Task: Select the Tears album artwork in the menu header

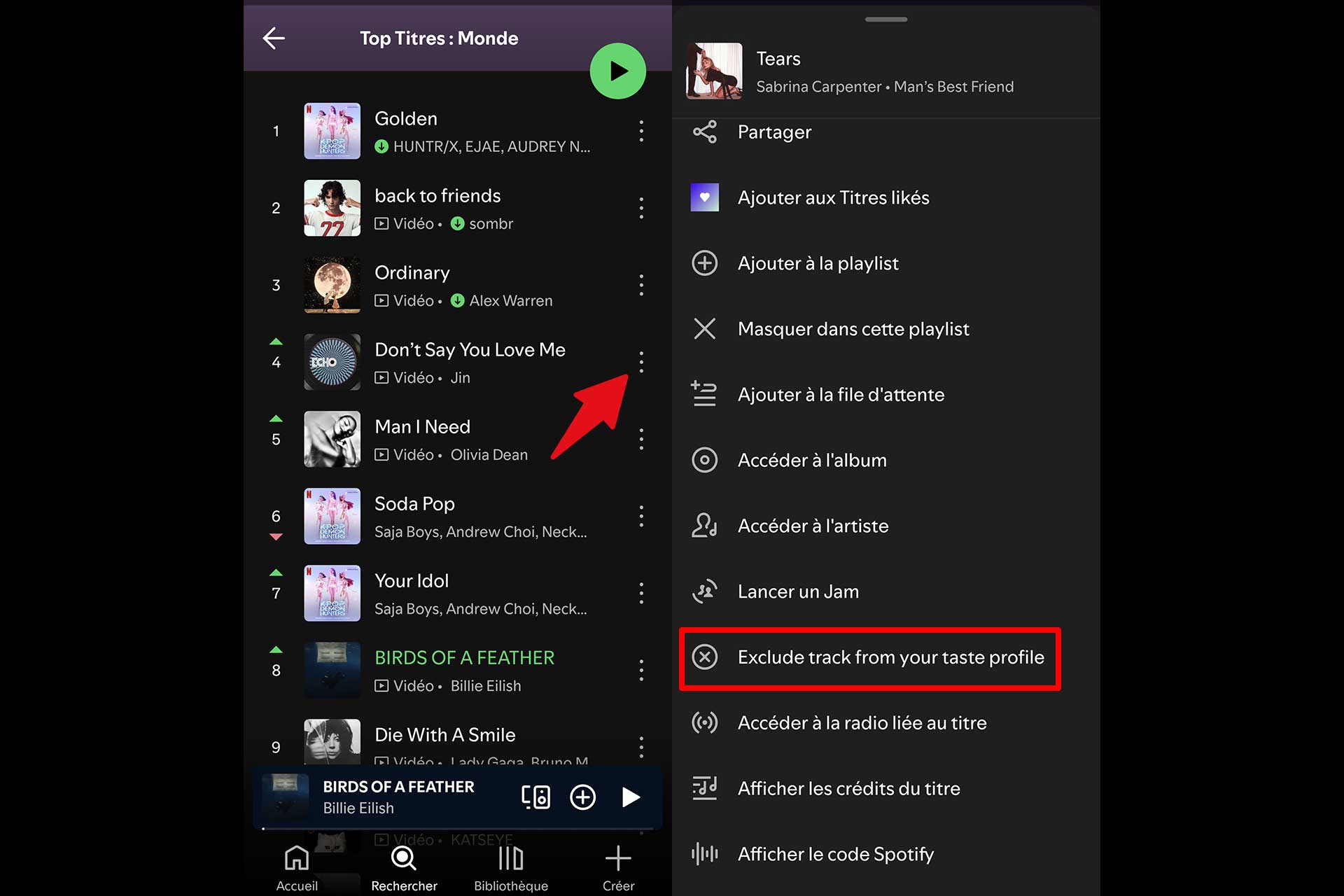Action: click(x=714, y=71)
